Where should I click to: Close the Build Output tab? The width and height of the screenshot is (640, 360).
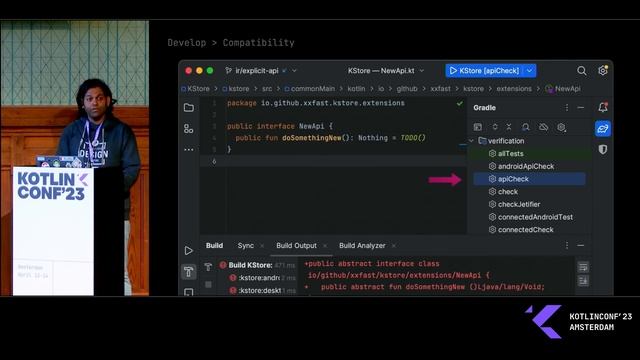coord(325,246)
